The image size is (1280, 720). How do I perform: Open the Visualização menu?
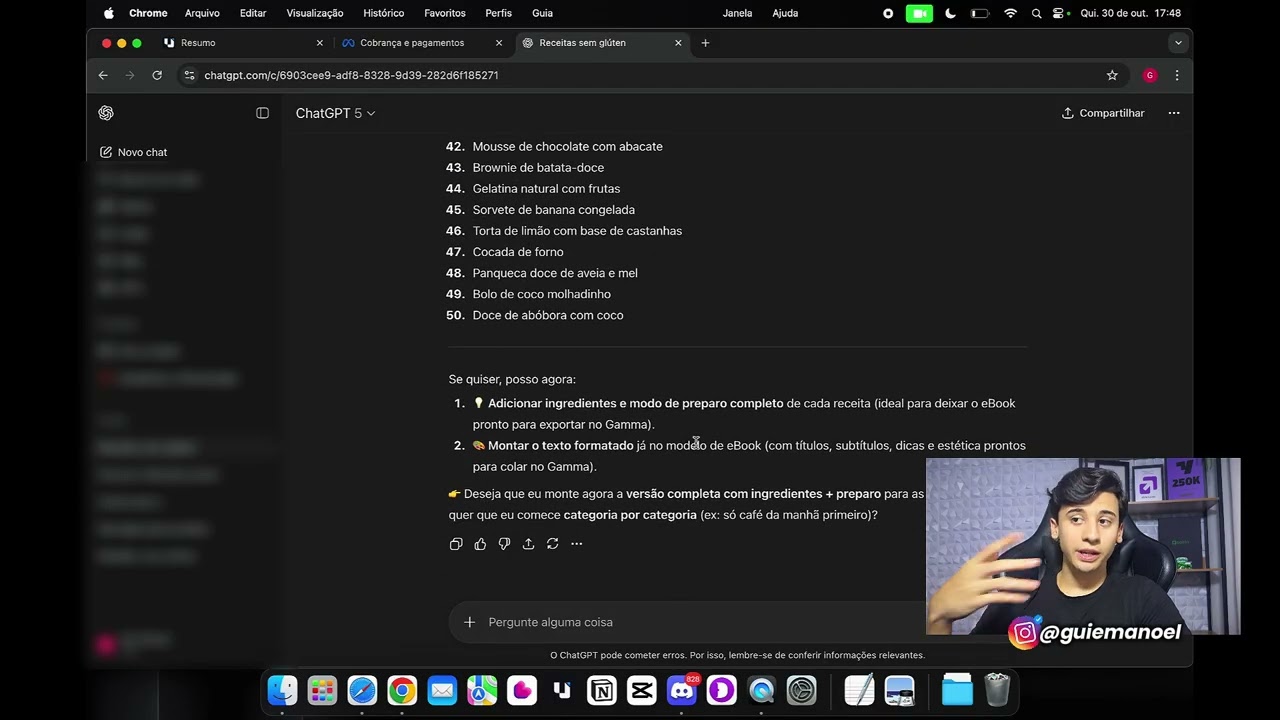click(315, 13)
